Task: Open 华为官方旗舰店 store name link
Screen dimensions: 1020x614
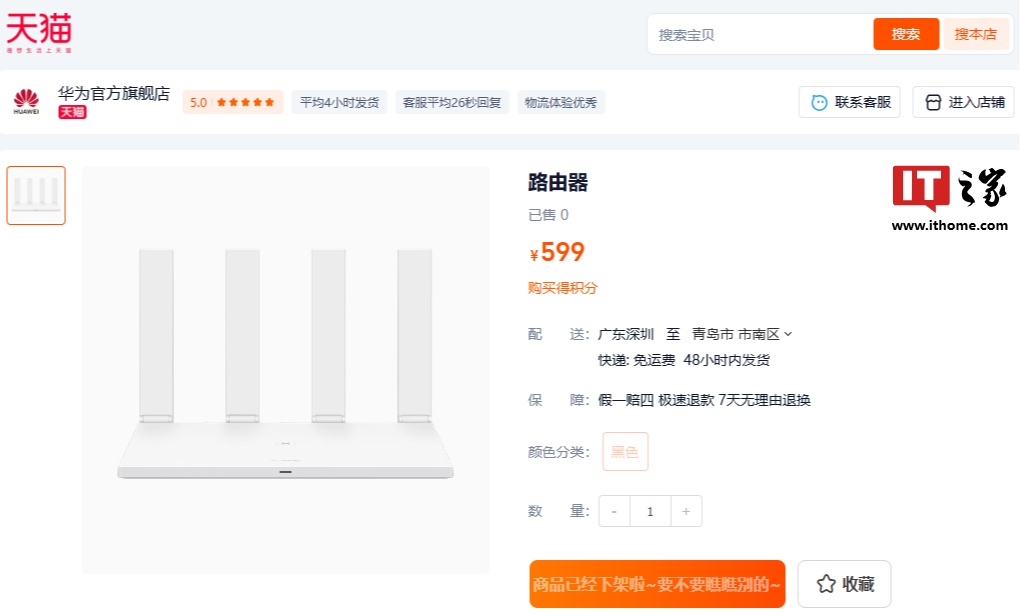Action: [x=114, y=93]
